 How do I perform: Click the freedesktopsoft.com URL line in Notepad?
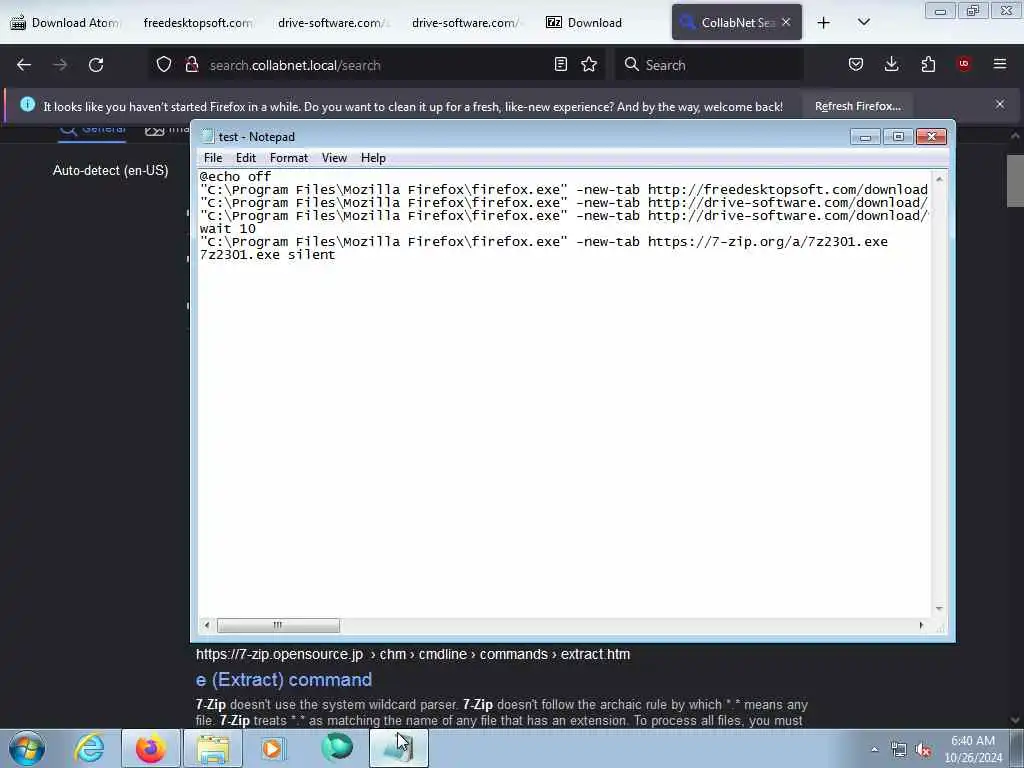tap(564, 189)
